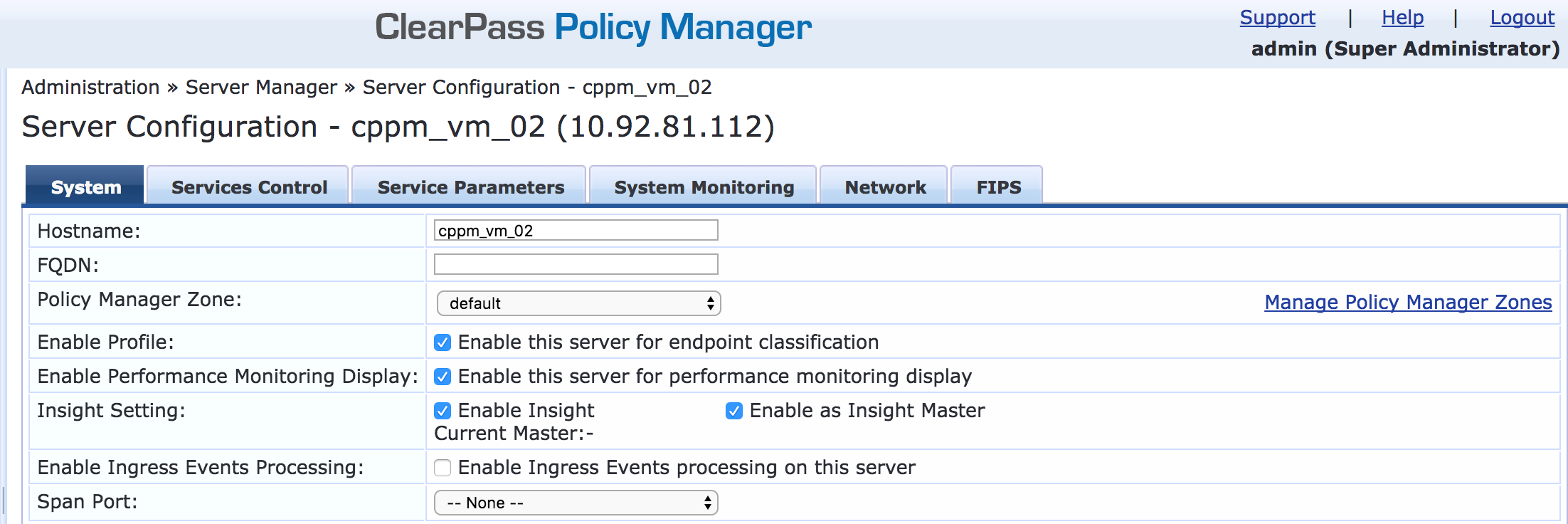1568x524 pixels.
Task: Open the Help link
Action: click(x=1402, y=17)
